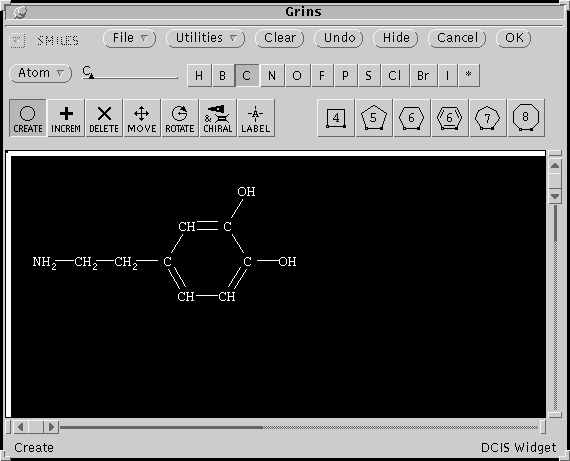This screenshot has width=570, height=461.
Task: Activate the DELETE tool
Action: tap(104, 118)
